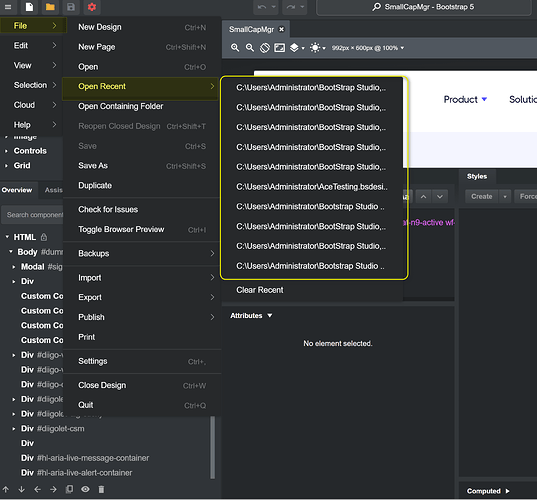Click the duplicate component icon below Overview tree
The image size is (537, 500).
click(x=69, y=489)
